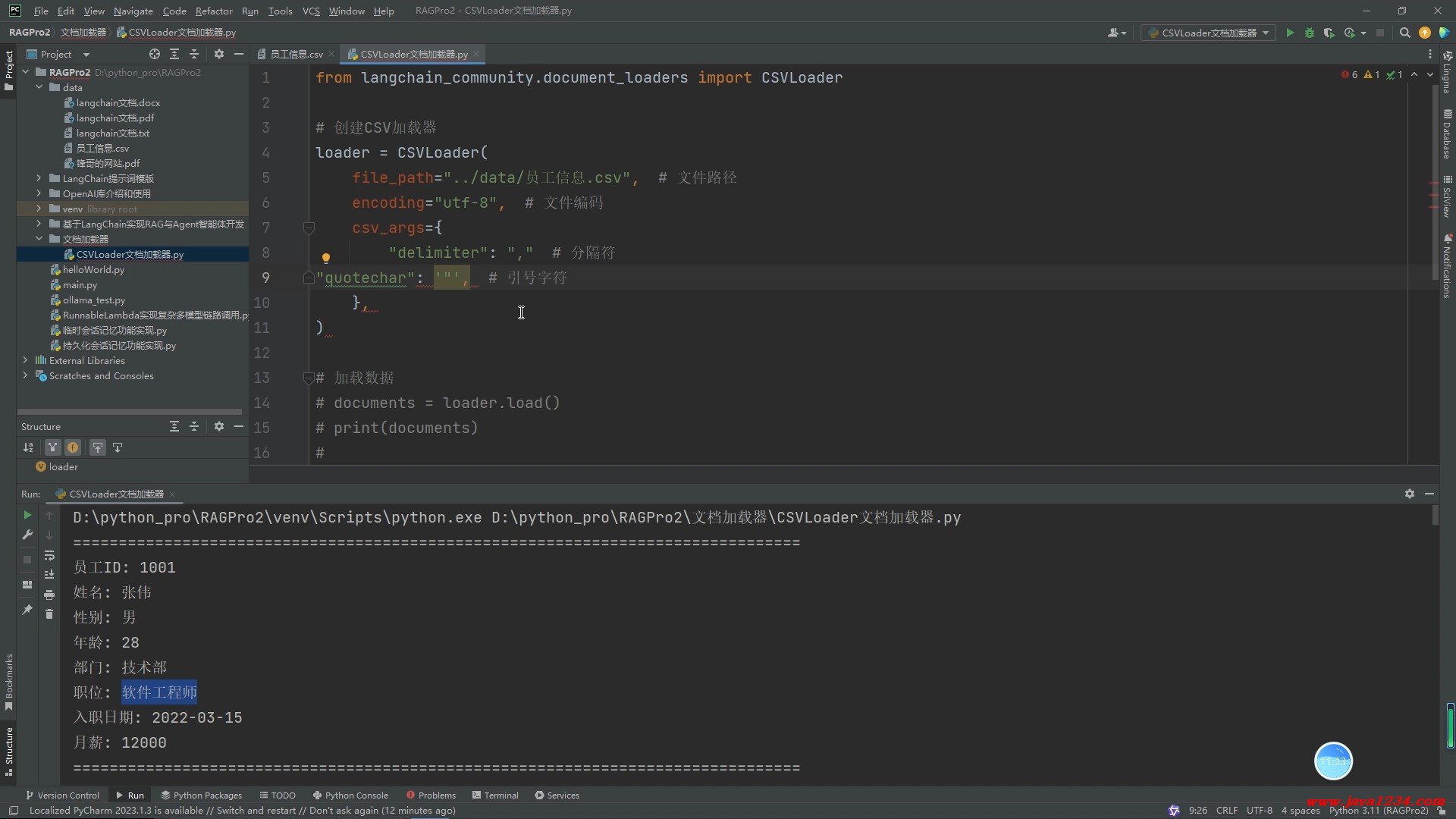Open Python Packages tool window
The width and height of the screenshot is (1456, 819).
click(201, 795)
